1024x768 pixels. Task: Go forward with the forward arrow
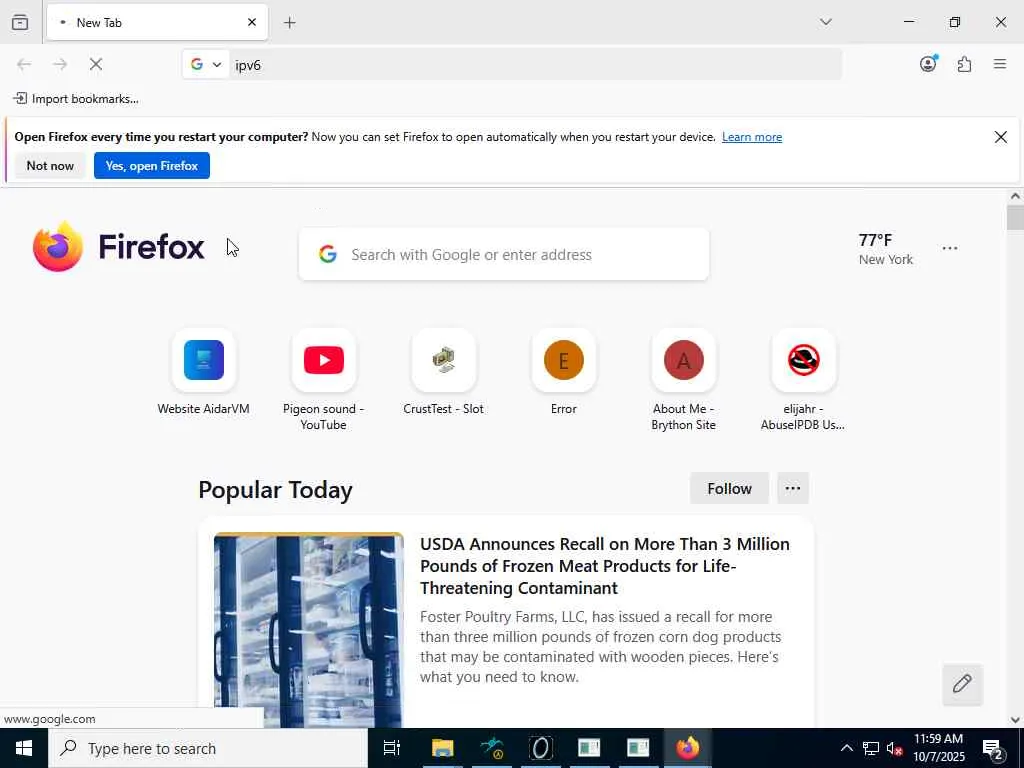pos(60,64)
